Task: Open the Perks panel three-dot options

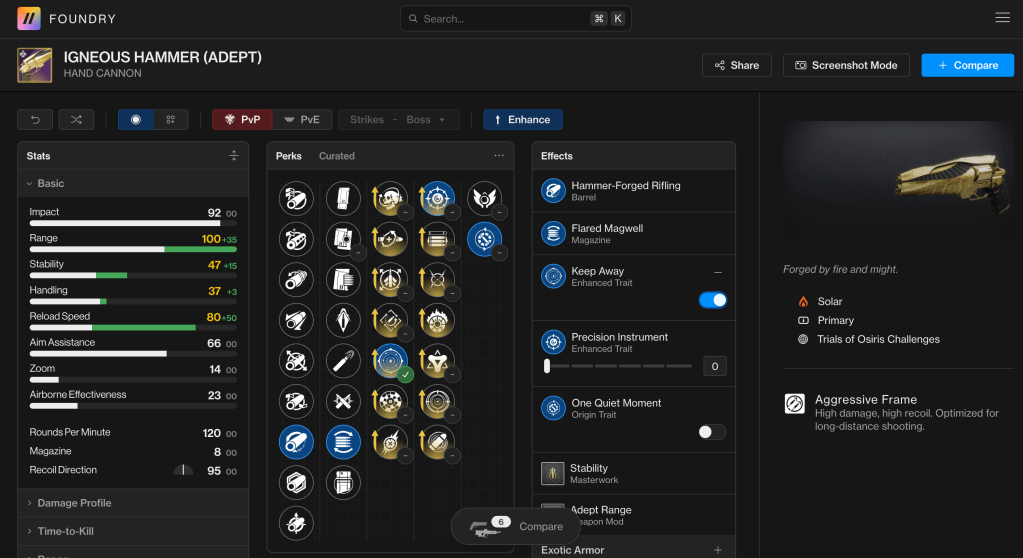Action: coord(499,156)
